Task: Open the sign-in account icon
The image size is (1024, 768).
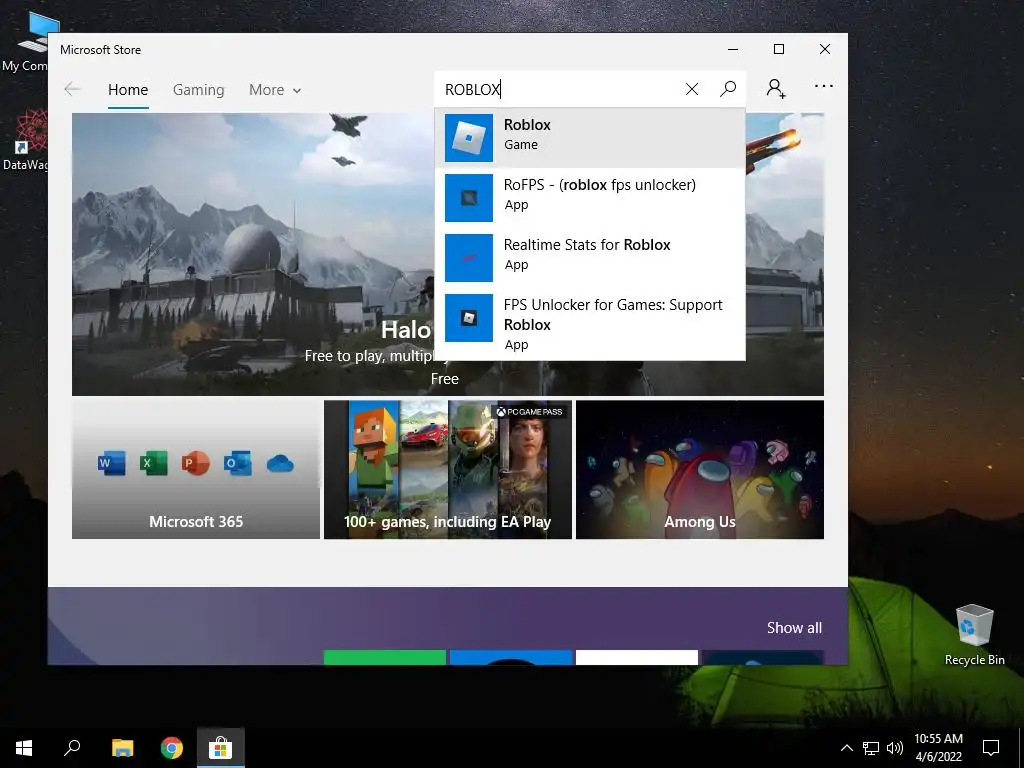Action: pos(776,88)
